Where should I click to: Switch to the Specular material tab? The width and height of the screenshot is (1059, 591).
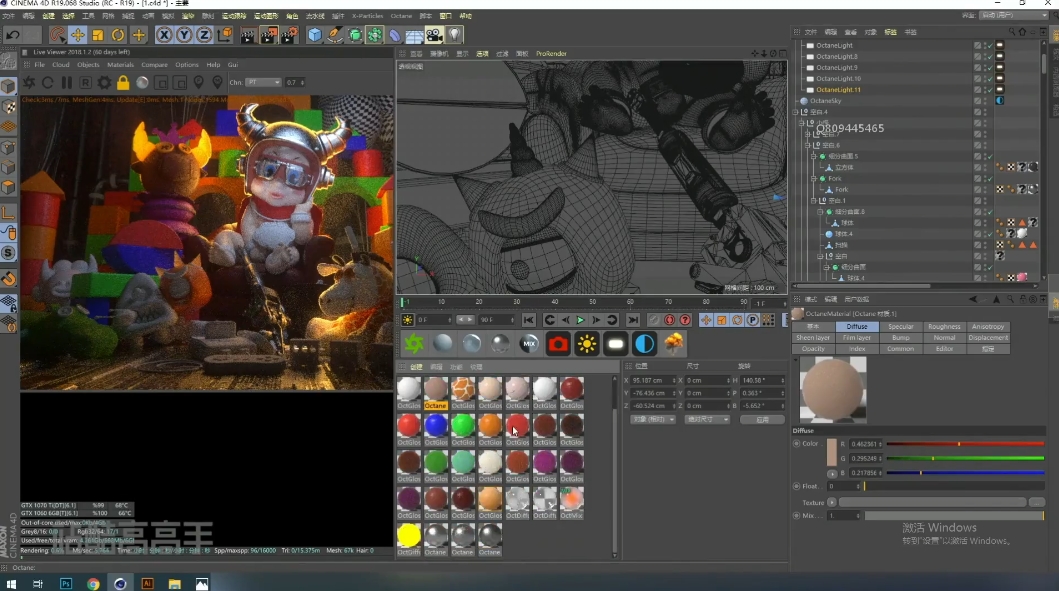[901, 327]
